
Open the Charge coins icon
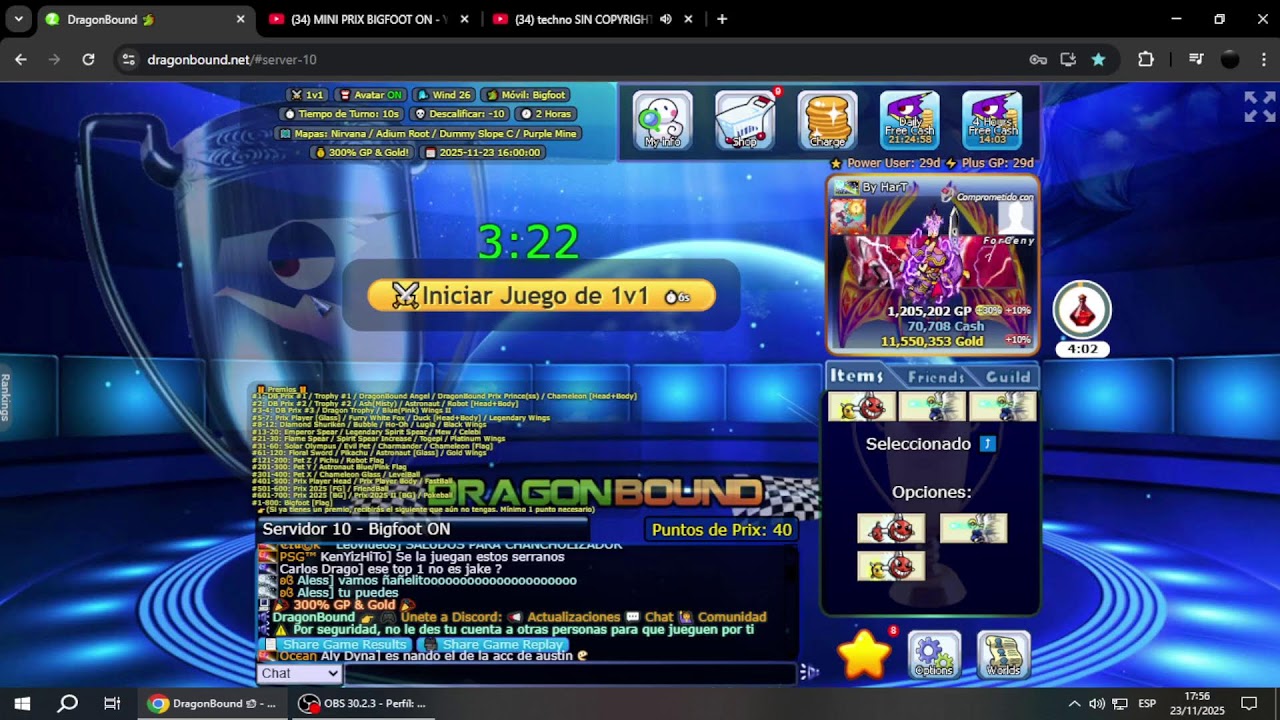click(827, 121)
